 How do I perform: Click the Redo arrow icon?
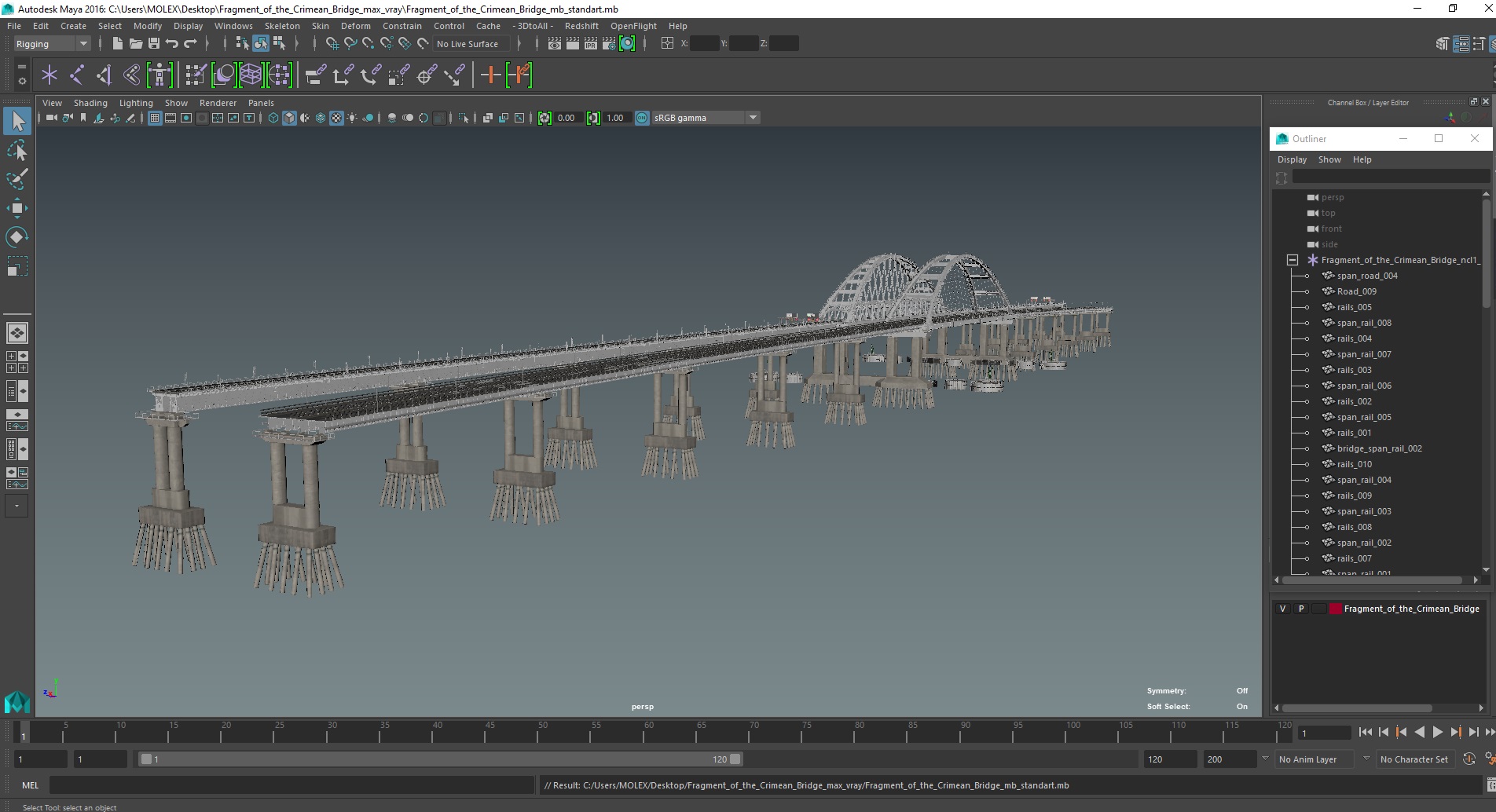pos(190,44)
